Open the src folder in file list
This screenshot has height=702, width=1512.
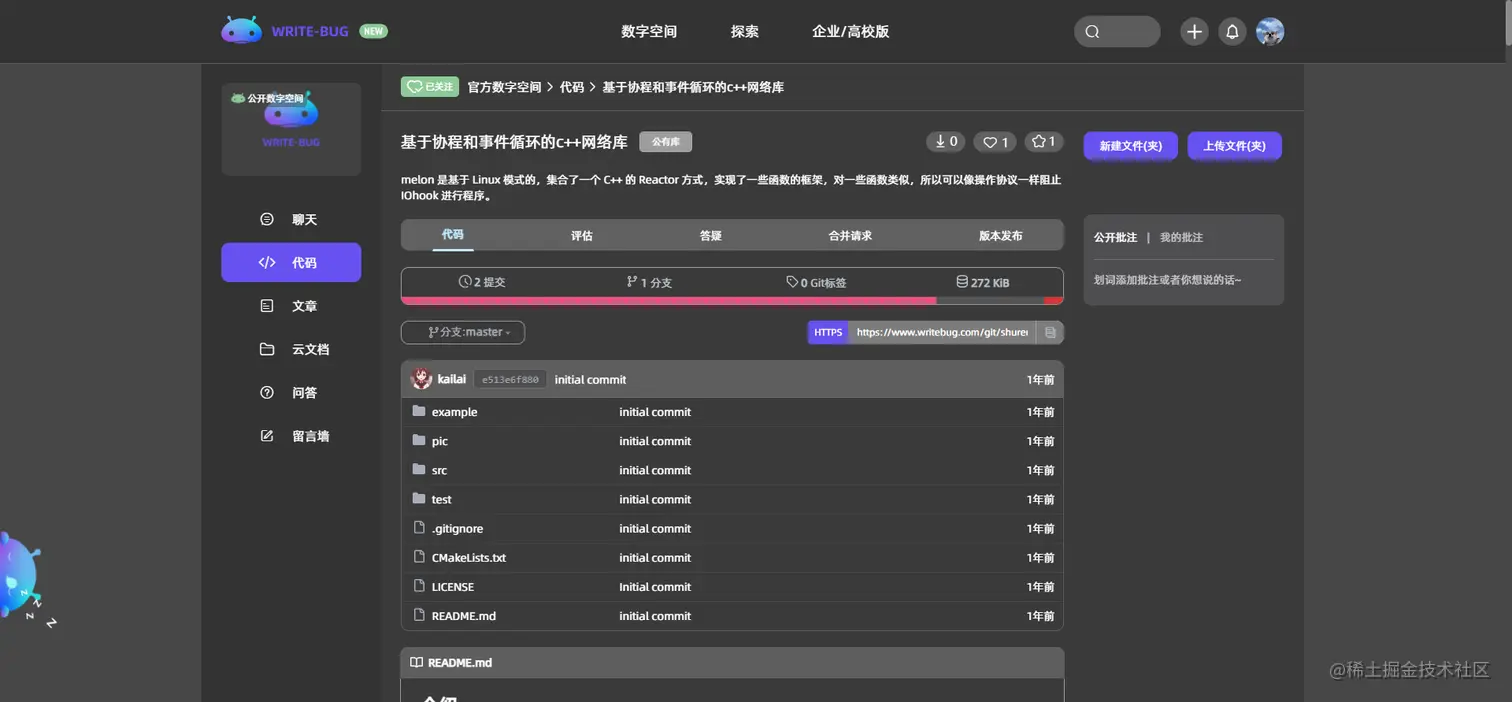440,470
